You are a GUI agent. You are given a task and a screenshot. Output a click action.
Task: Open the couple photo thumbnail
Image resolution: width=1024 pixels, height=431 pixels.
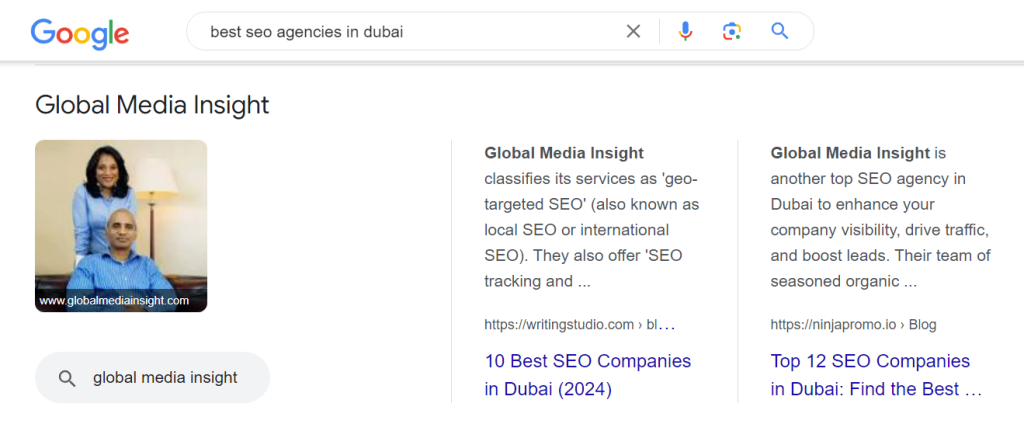[x=121, y=215]
